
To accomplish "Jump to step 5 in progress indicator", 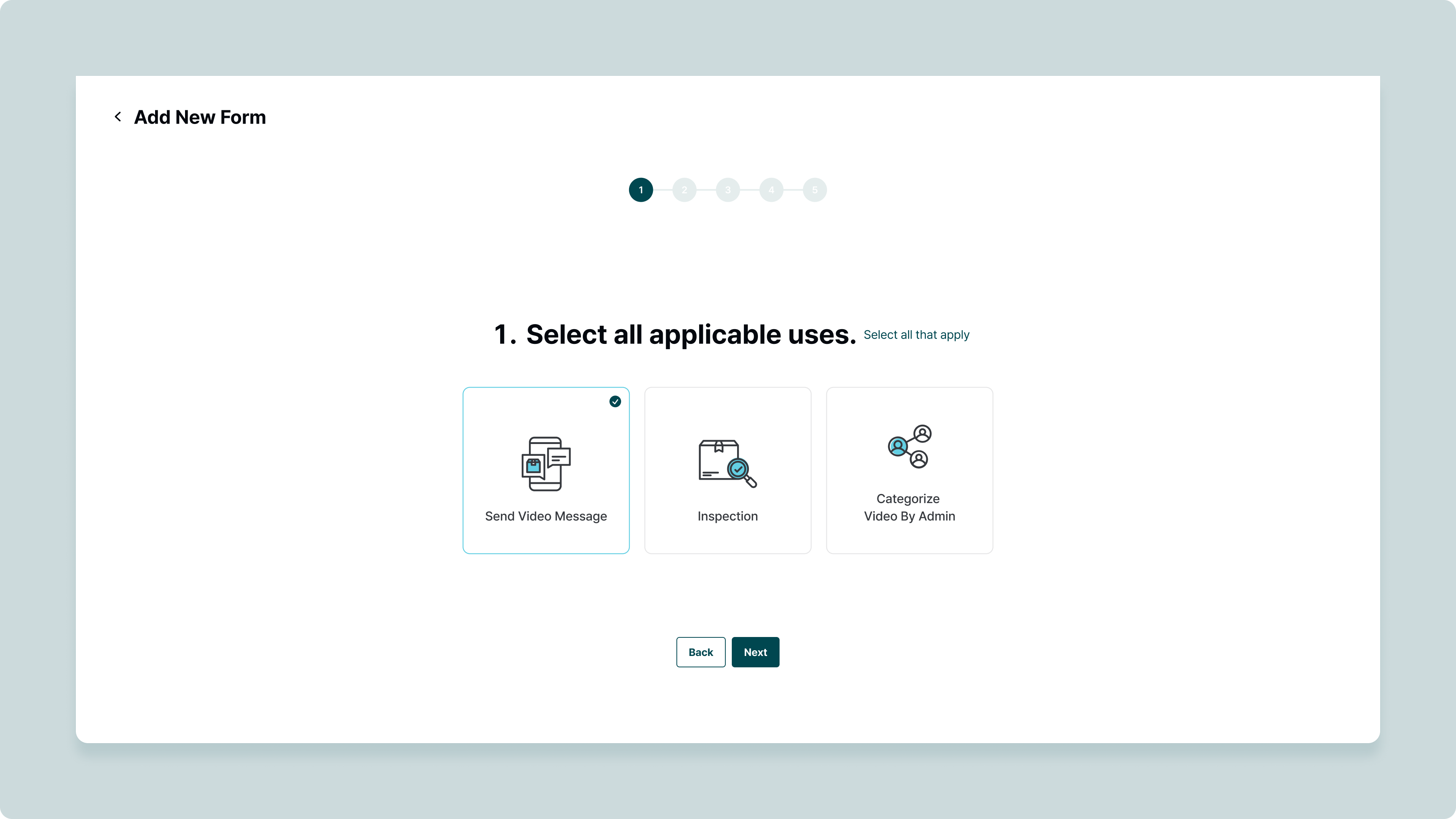I will click(x=814, y=190).
